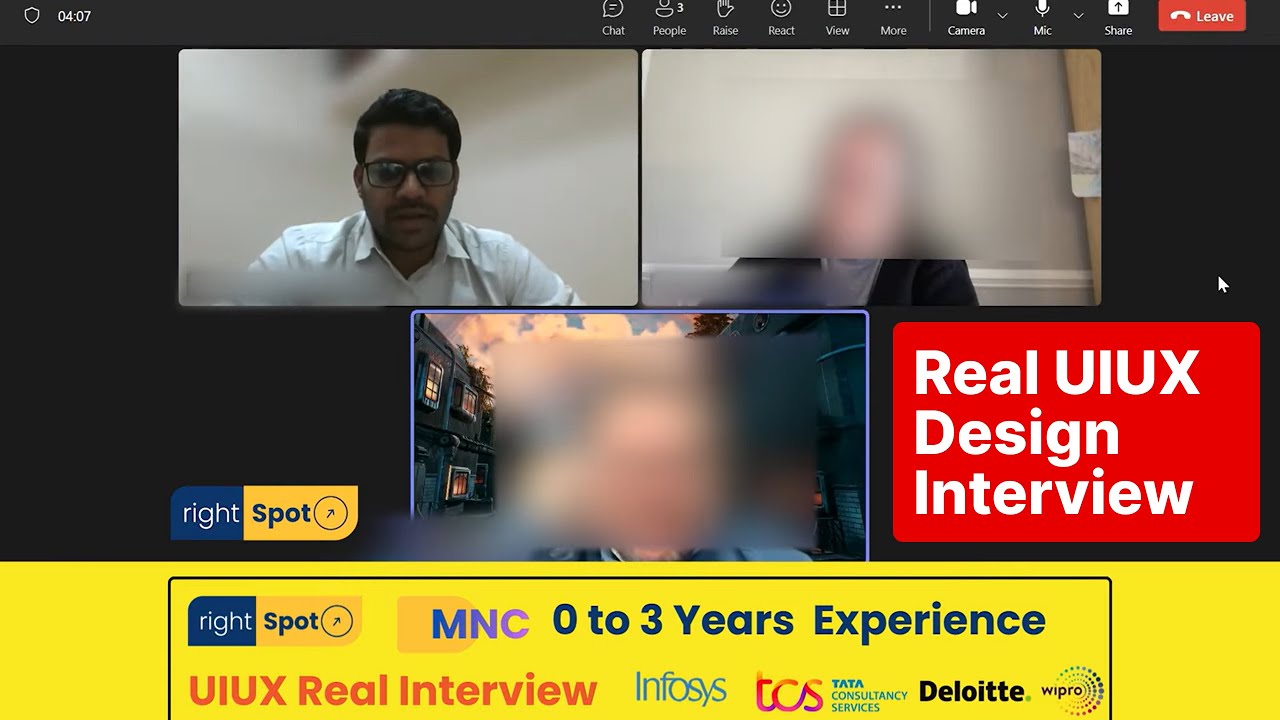Open the React emoji menu
1280x720 pixels.
pos(781,18)
